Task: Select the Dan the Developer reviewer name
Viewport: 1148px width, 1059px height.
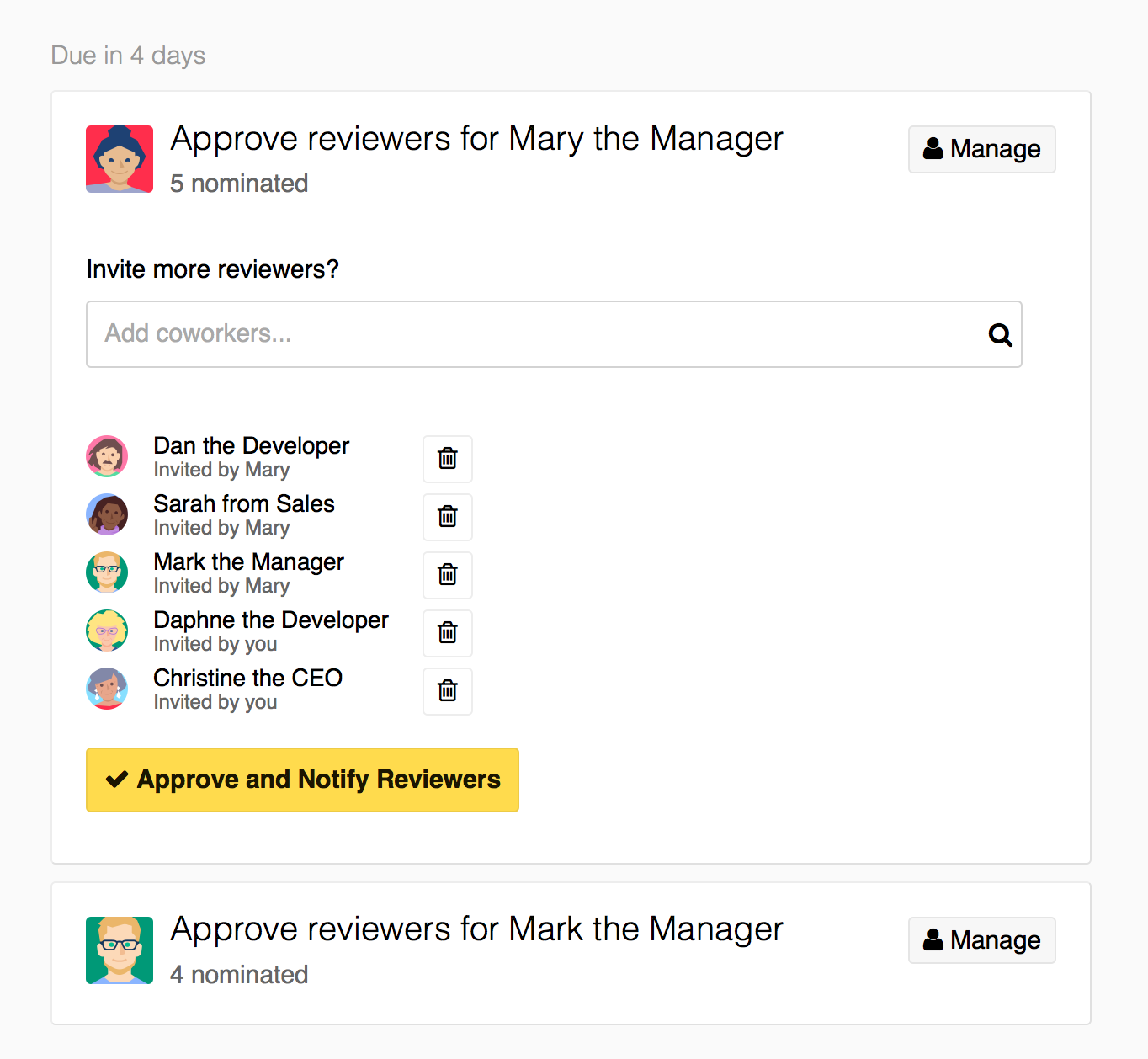Action: [x=251, y=445]
